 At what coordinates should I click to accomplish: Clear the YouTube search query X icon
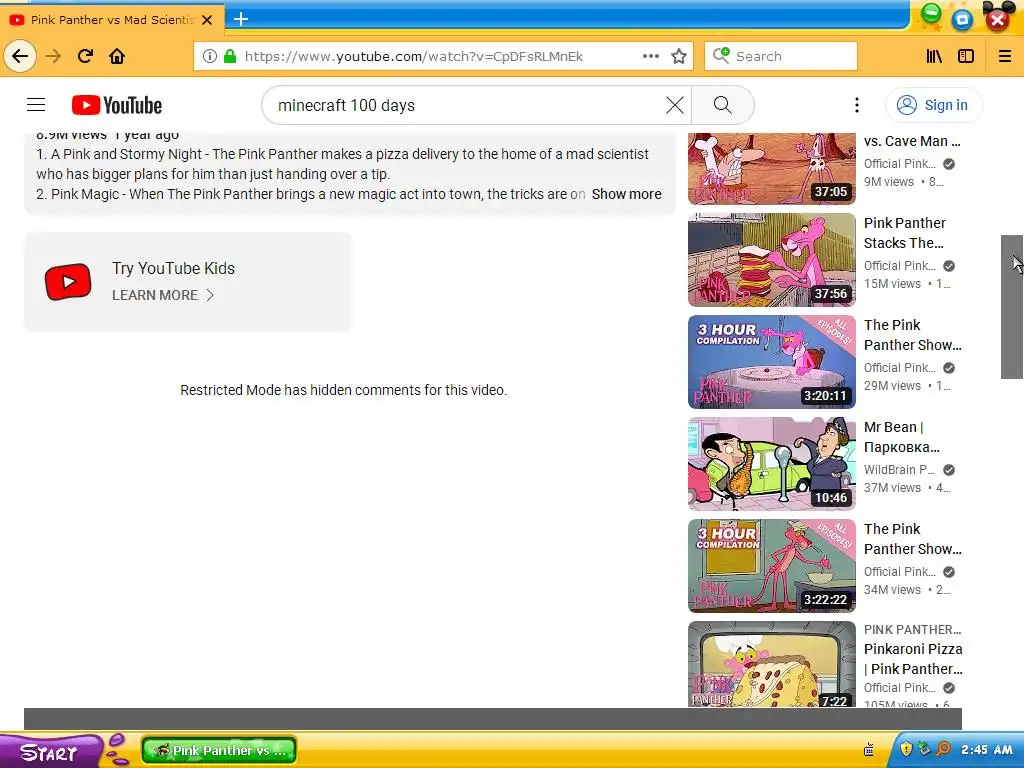[x=675, y=105]
